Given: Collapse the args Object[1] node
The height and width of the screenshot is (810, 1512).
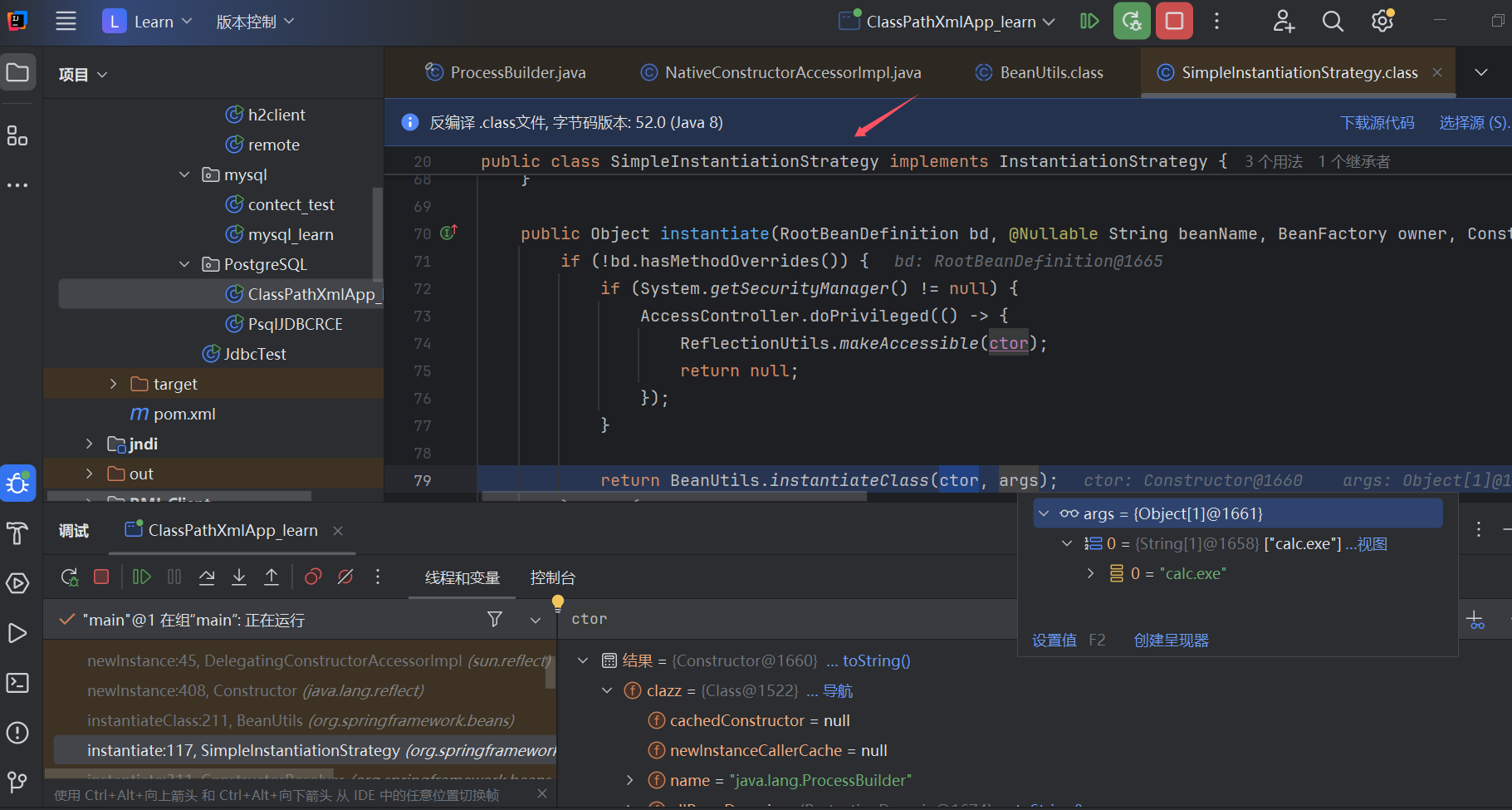Looking at the screenshot, I should (x=1044, y=513).
